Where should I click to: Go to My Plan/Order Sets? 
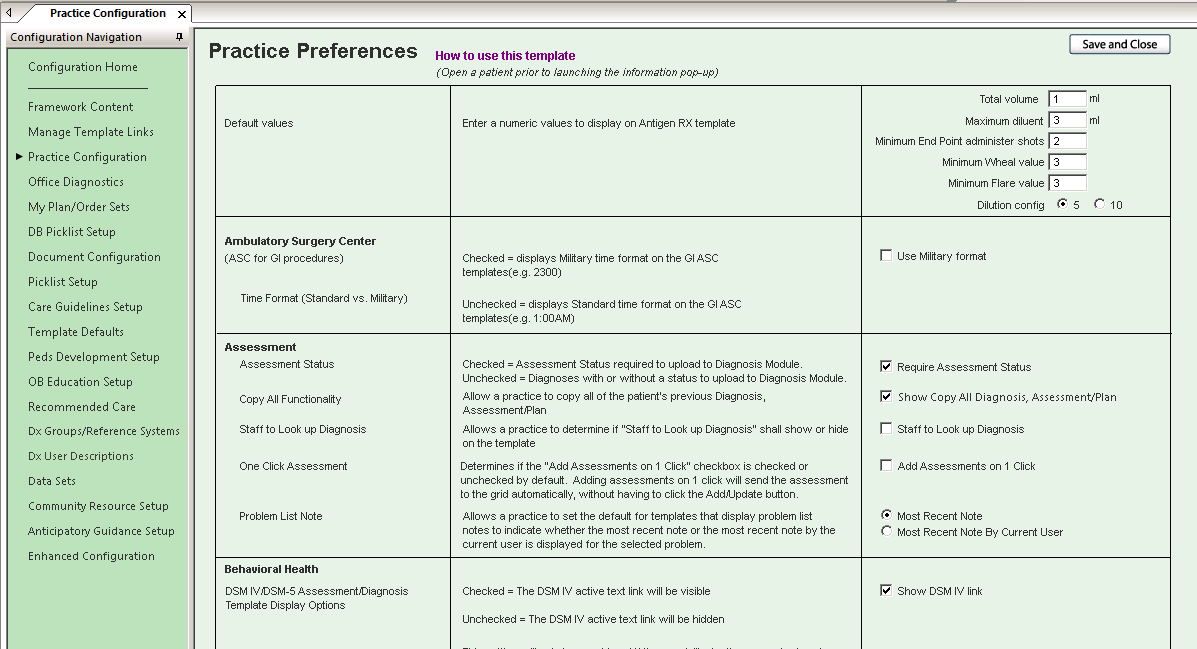point(79,207)
